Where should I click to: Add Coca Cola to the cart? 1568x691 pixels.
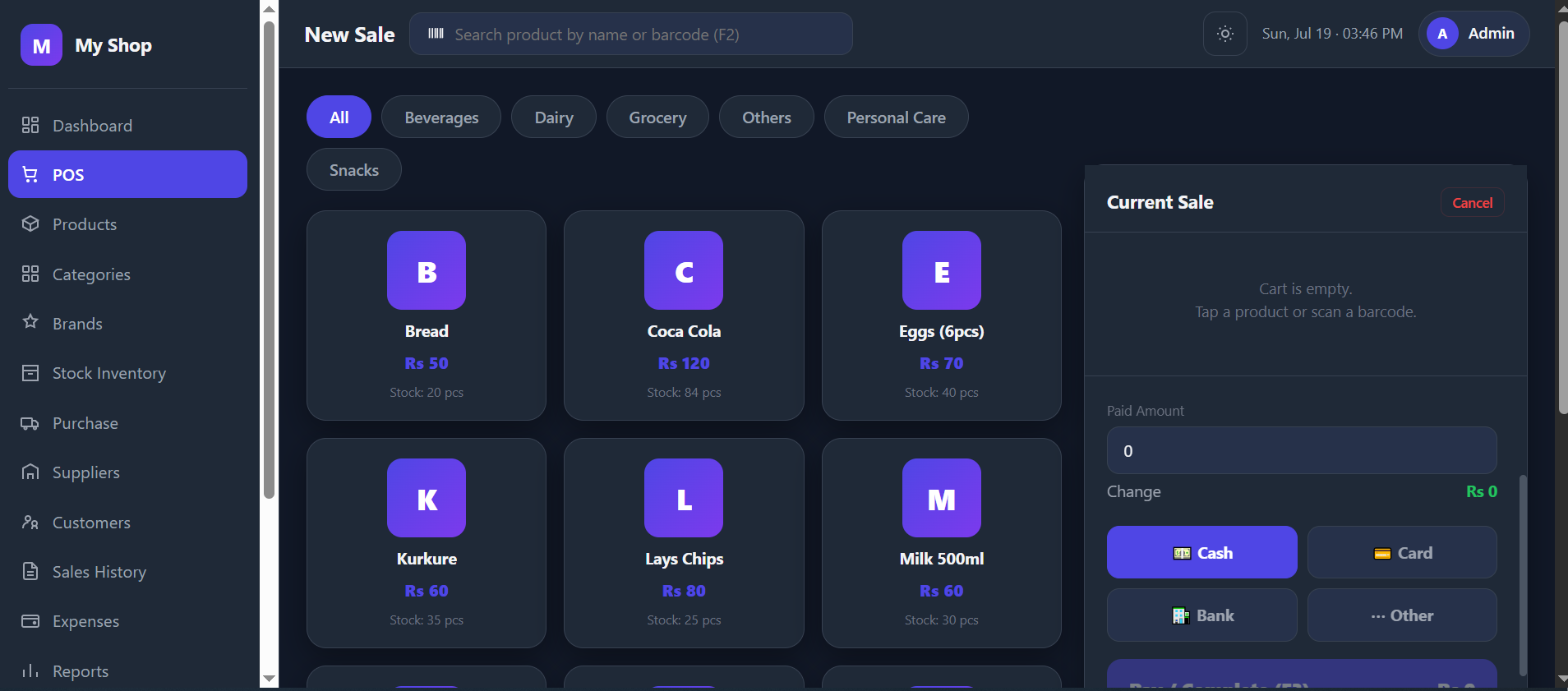684,316
